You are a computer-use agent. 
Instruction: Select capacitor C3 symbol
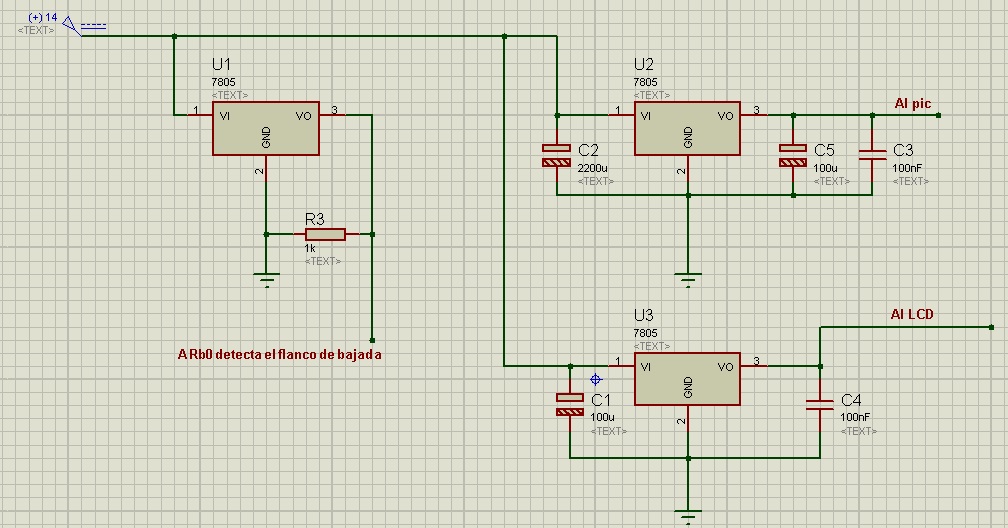[x=872, y=154]
